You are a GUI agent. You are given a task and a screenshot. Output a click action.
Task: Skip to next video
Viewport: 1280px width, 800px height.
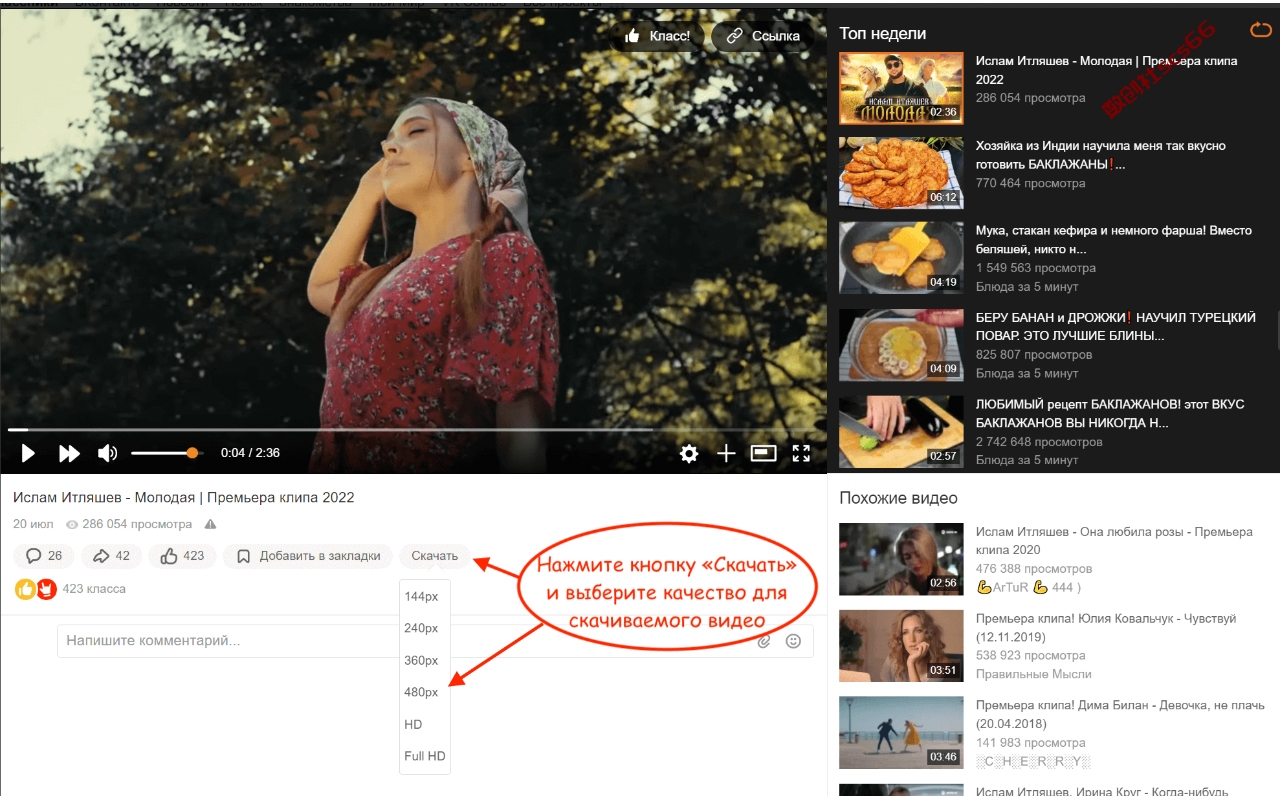[x=69, y=454]
